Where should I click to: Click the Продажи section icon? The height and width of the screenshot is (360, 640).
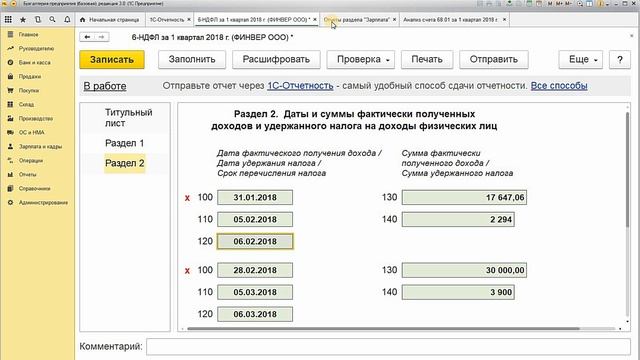pos(11,76)
